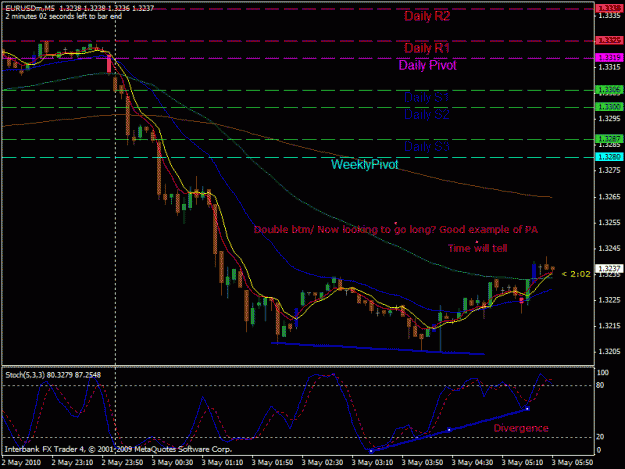625x469 pixels.
Task: Click the 1.3205 price scale value
Action: 609,352
